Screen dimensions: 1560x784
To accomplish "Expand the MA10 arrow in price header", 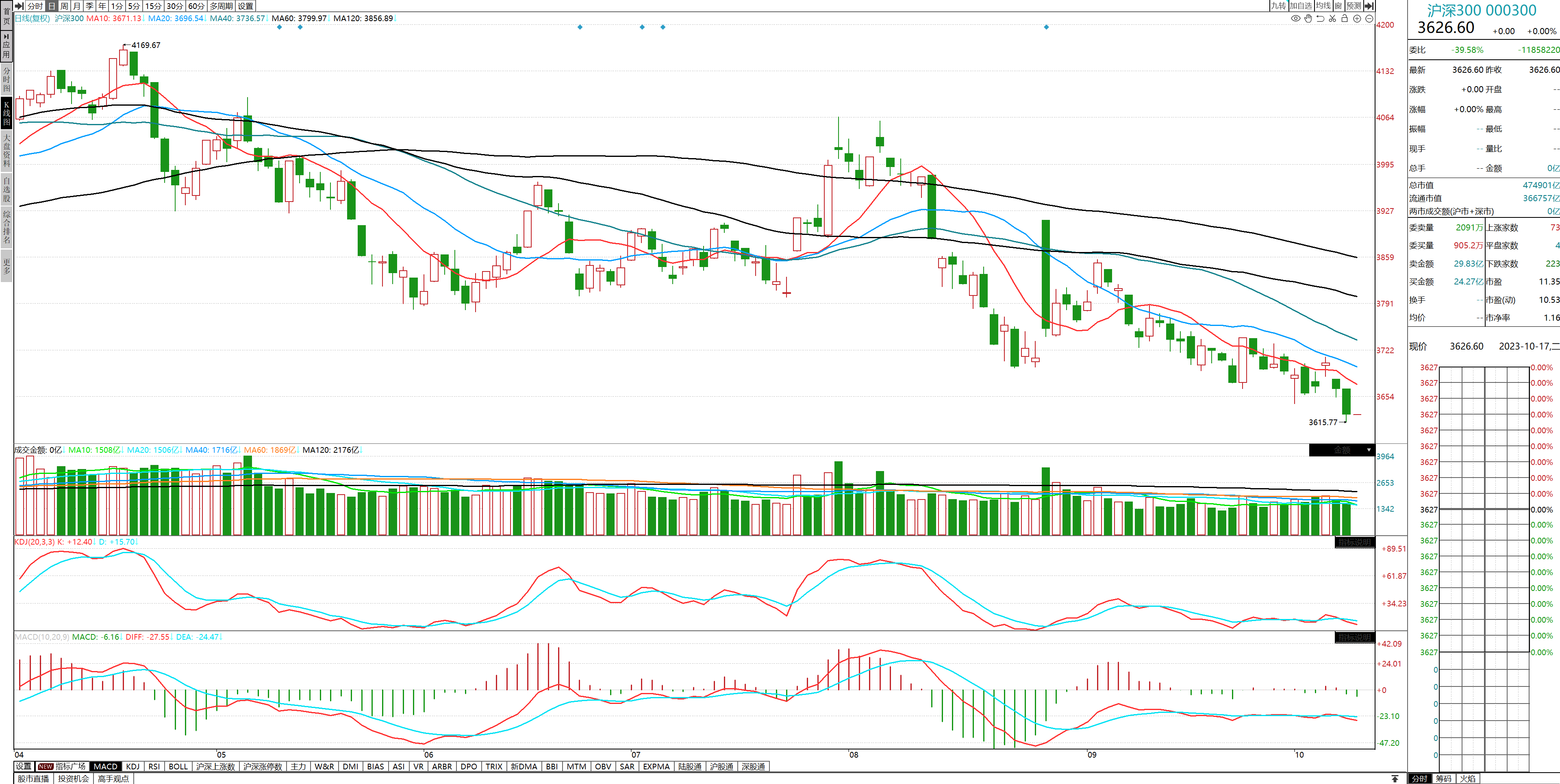I will [x=143, y=19].
